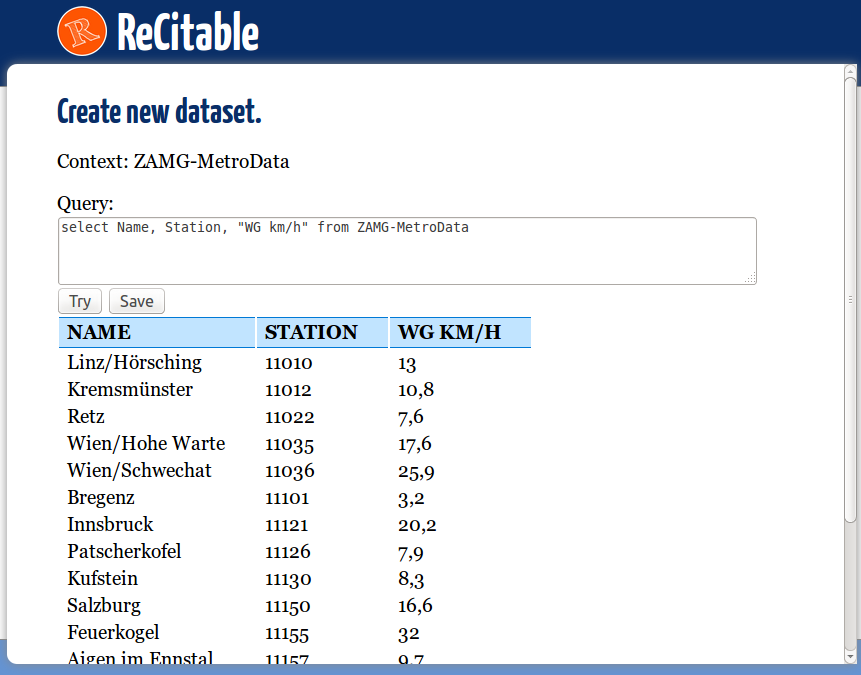Viewport: 861px width, 675px height.
Task: Click wind speed value 7,6
Action: click(x=411, y=417)
